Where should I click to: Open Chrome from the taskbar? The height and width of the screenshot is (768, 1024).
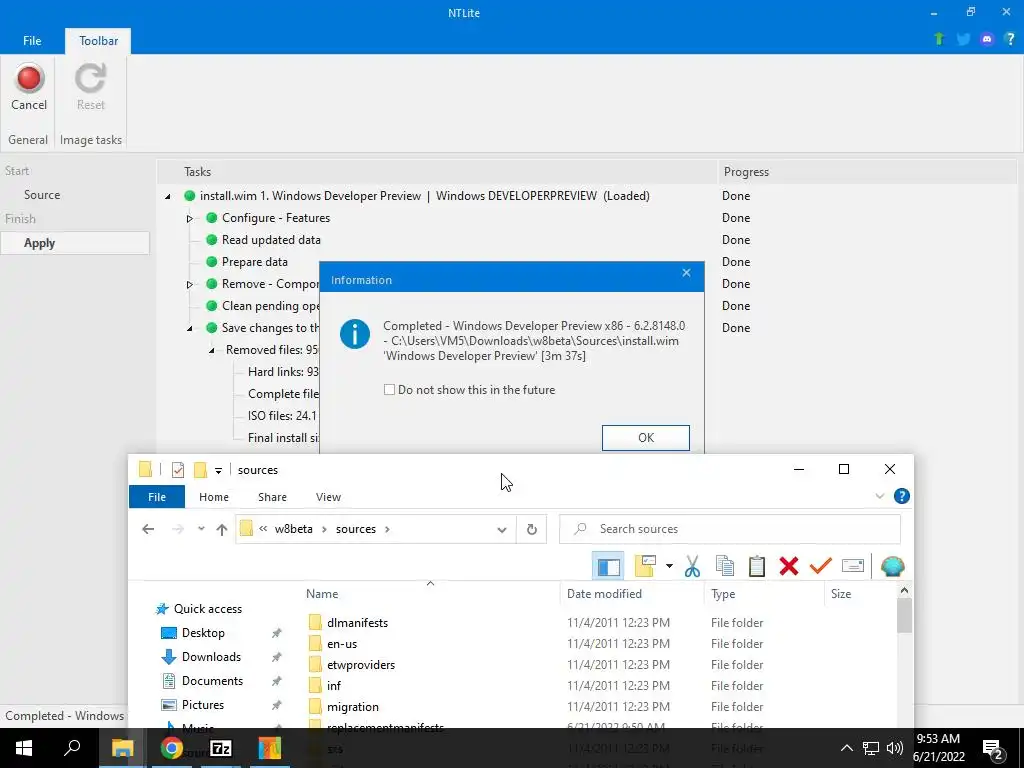172,748
